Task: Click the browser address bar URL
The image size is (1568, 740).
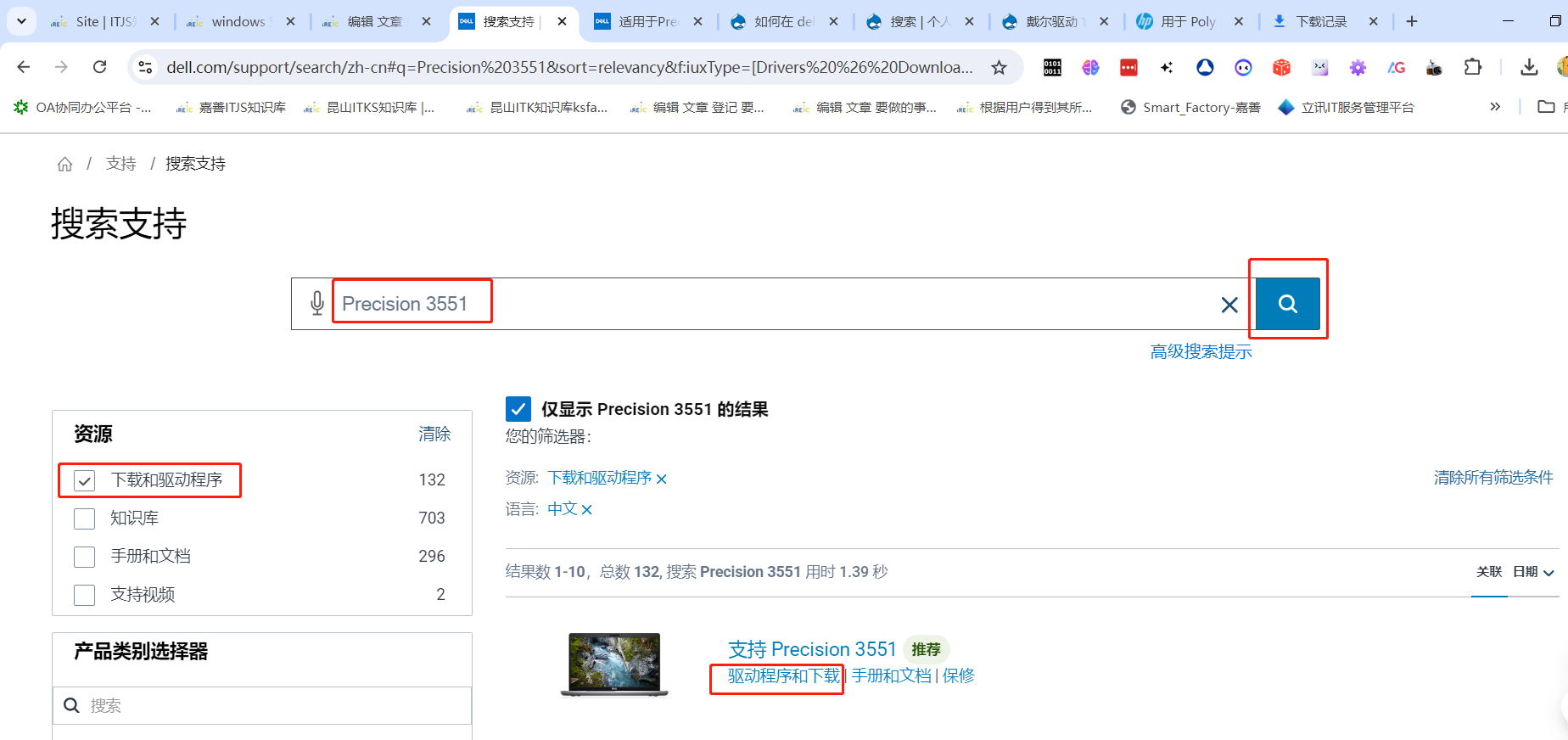Action: (x=569, y=67)
